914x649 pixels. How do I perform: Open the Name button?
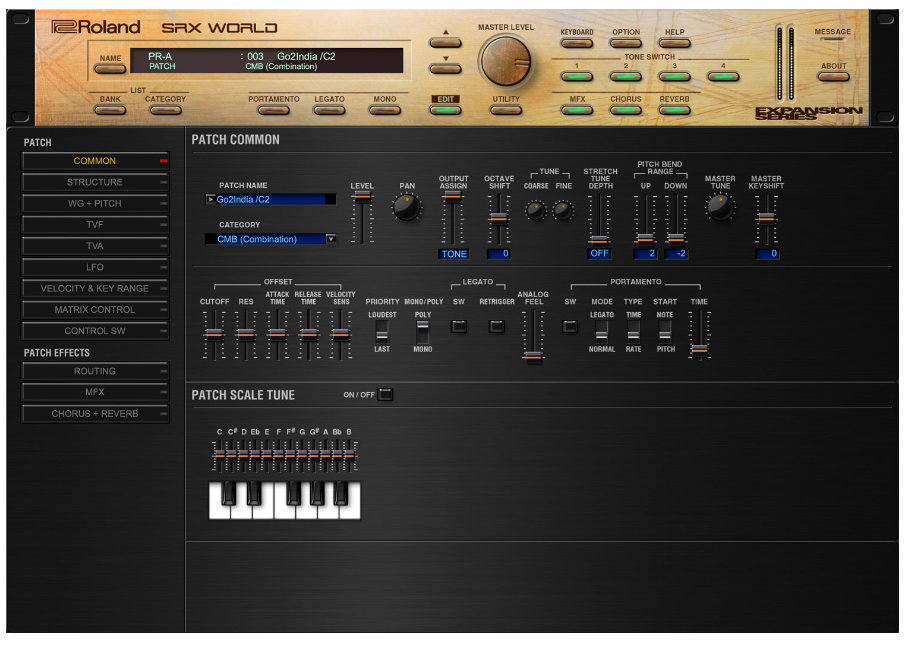(110, 69)
